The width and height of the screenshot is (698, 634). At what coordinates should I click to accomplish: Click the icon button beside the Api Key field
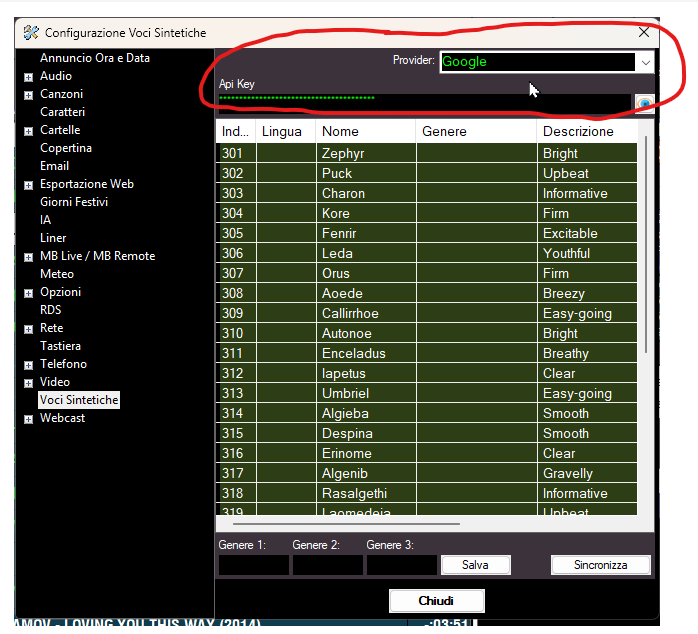(644, 103)
